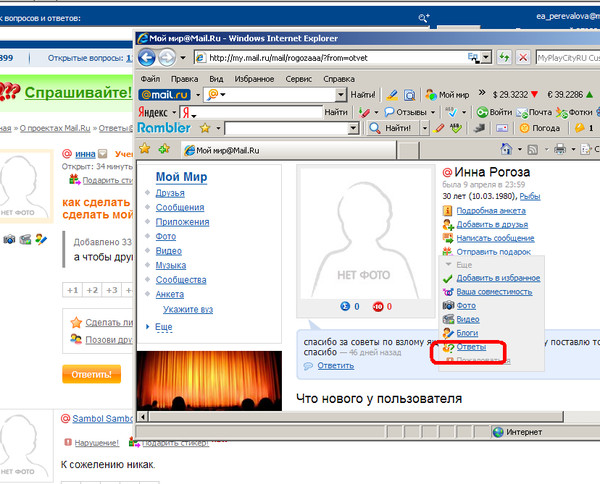This screenshot has height=484, width=600.
Task: Click the euro rate € 39.2286 indicator
Action: [570, 95]
